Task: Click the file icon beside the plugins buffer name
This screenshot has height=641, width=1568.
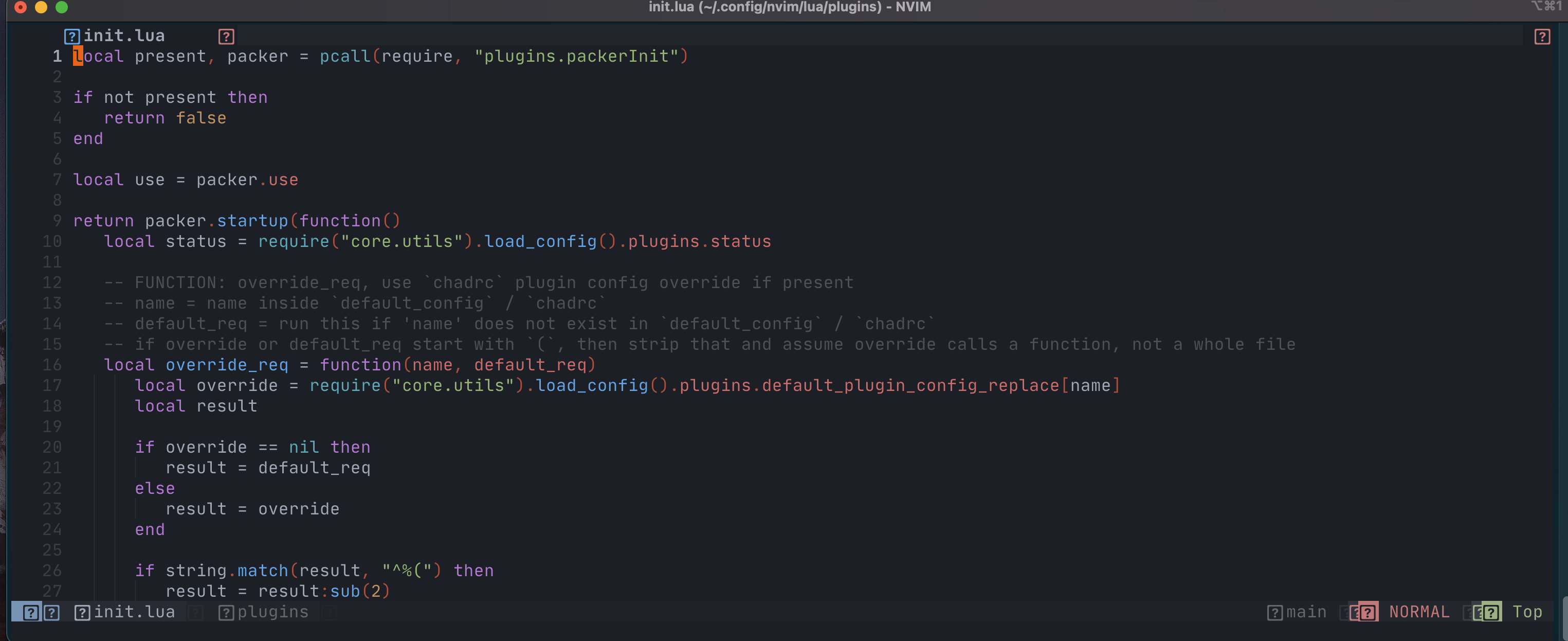Action: tap(227, 612)
